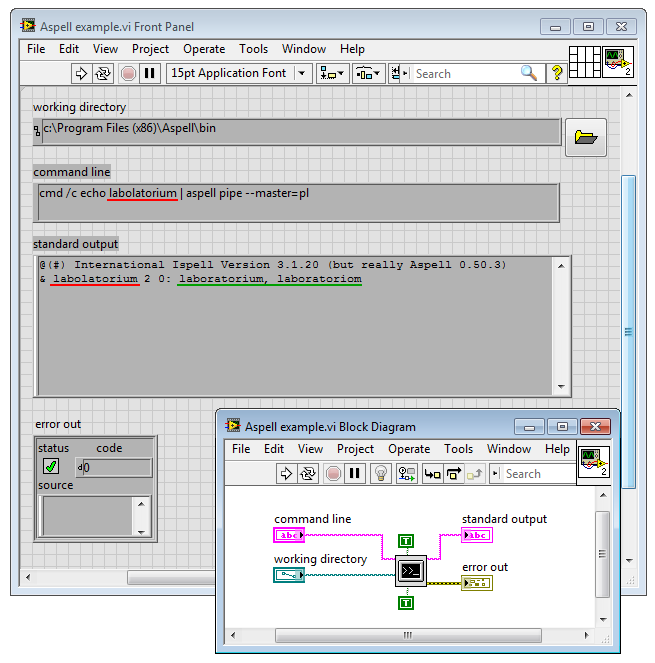Click working directory path field
Image resolution: width=655 pixels, height=663 pixels.
301,132
